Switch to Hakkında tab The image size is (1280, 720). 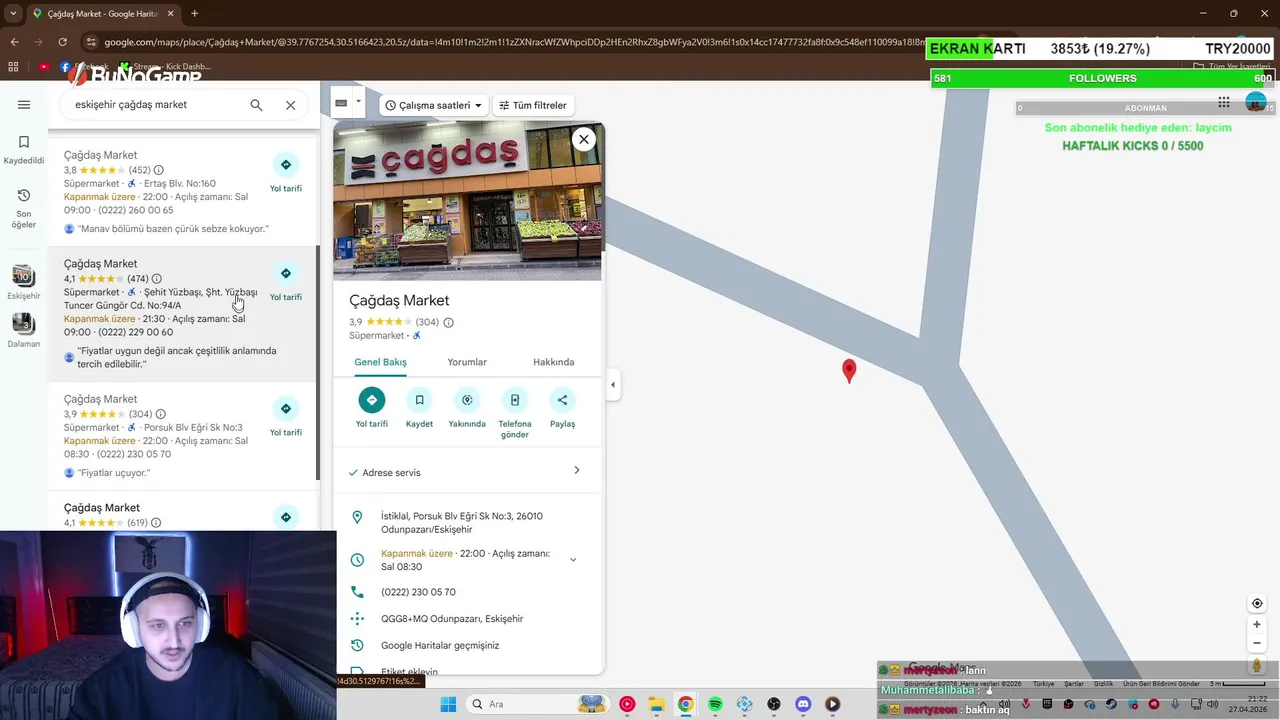[x=553, y=362]
